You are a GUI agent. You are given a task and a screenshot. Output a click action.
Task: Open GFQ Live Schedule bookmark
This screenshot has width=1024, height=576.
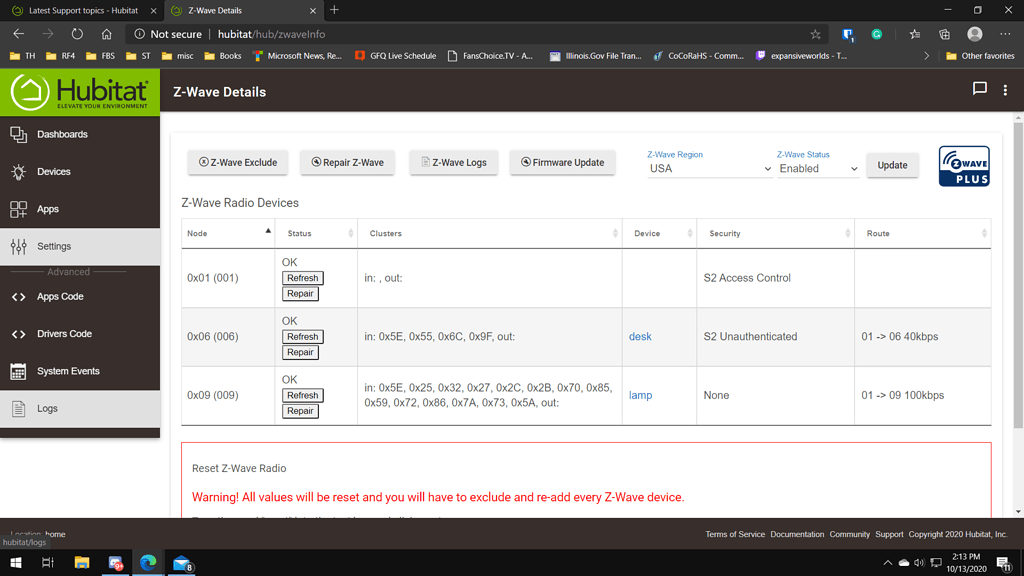click(395, 56)
